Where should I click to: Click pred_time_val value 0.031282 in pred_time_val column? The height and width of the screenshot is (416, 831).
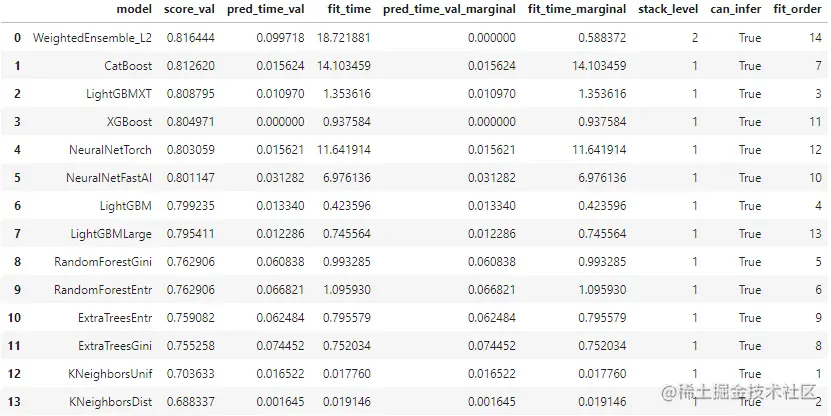pos(280,178)
